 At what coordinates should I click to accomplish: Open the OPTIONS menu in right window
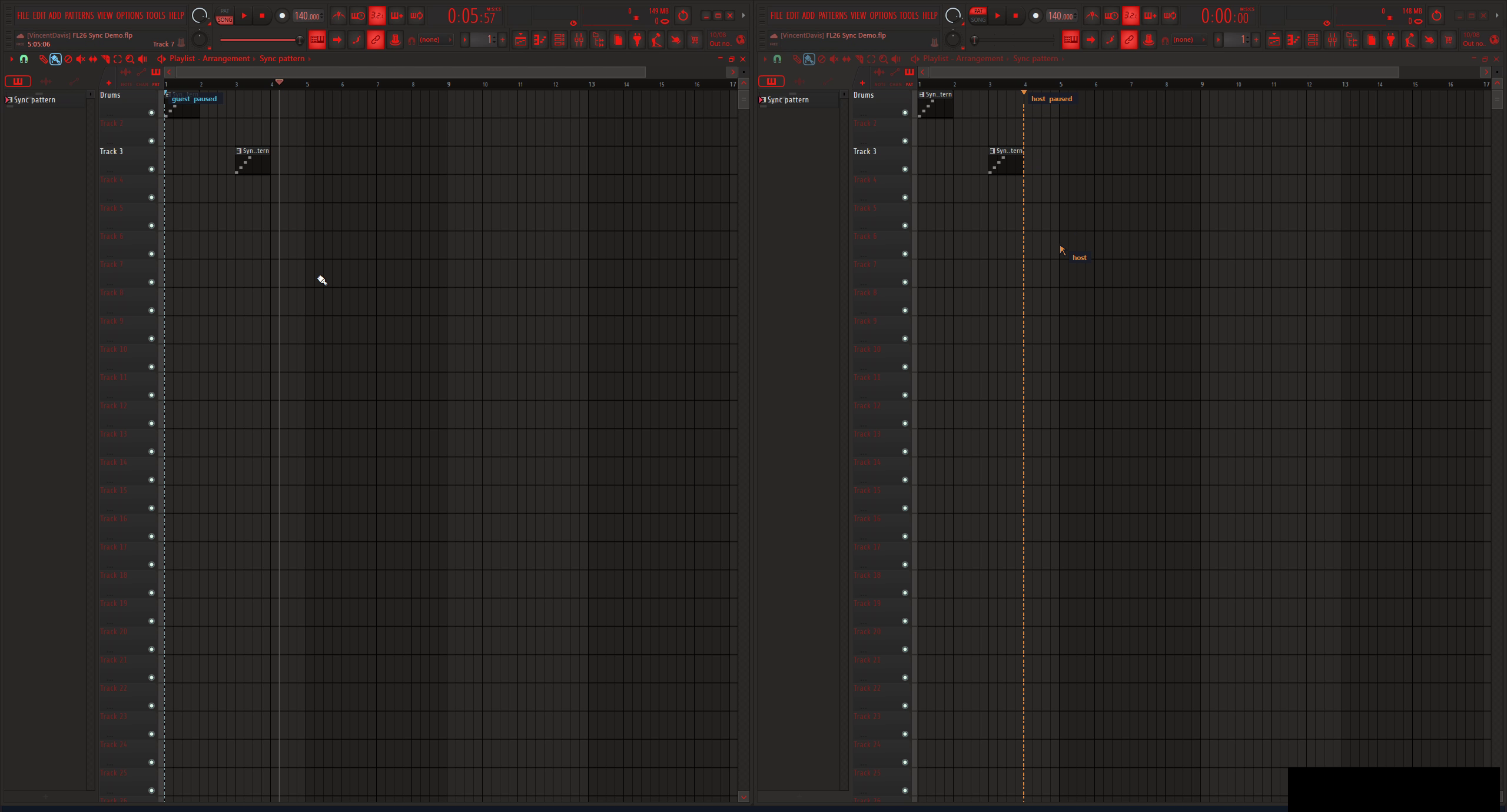(883, 16)
